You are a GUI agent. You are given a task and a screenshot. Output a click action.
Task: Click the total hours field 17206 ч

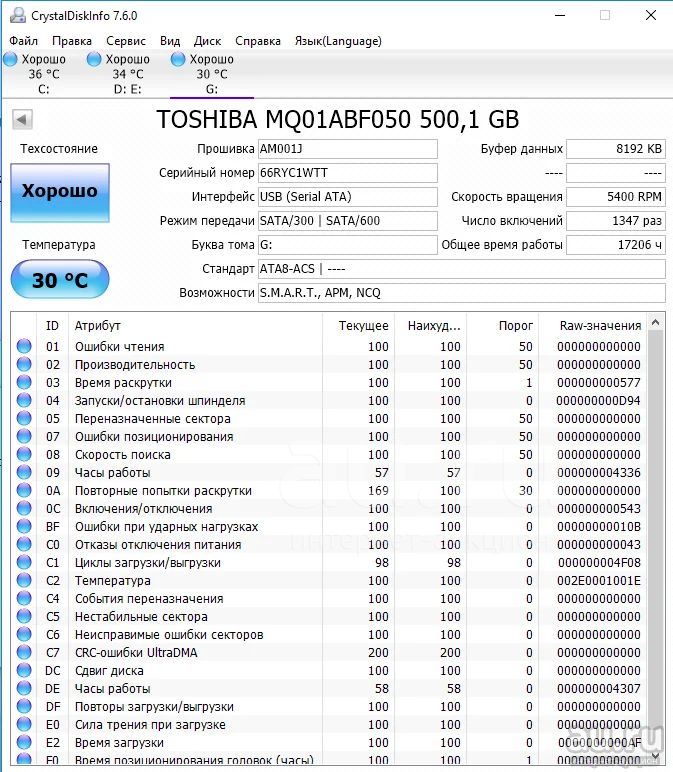pos(616,245)
